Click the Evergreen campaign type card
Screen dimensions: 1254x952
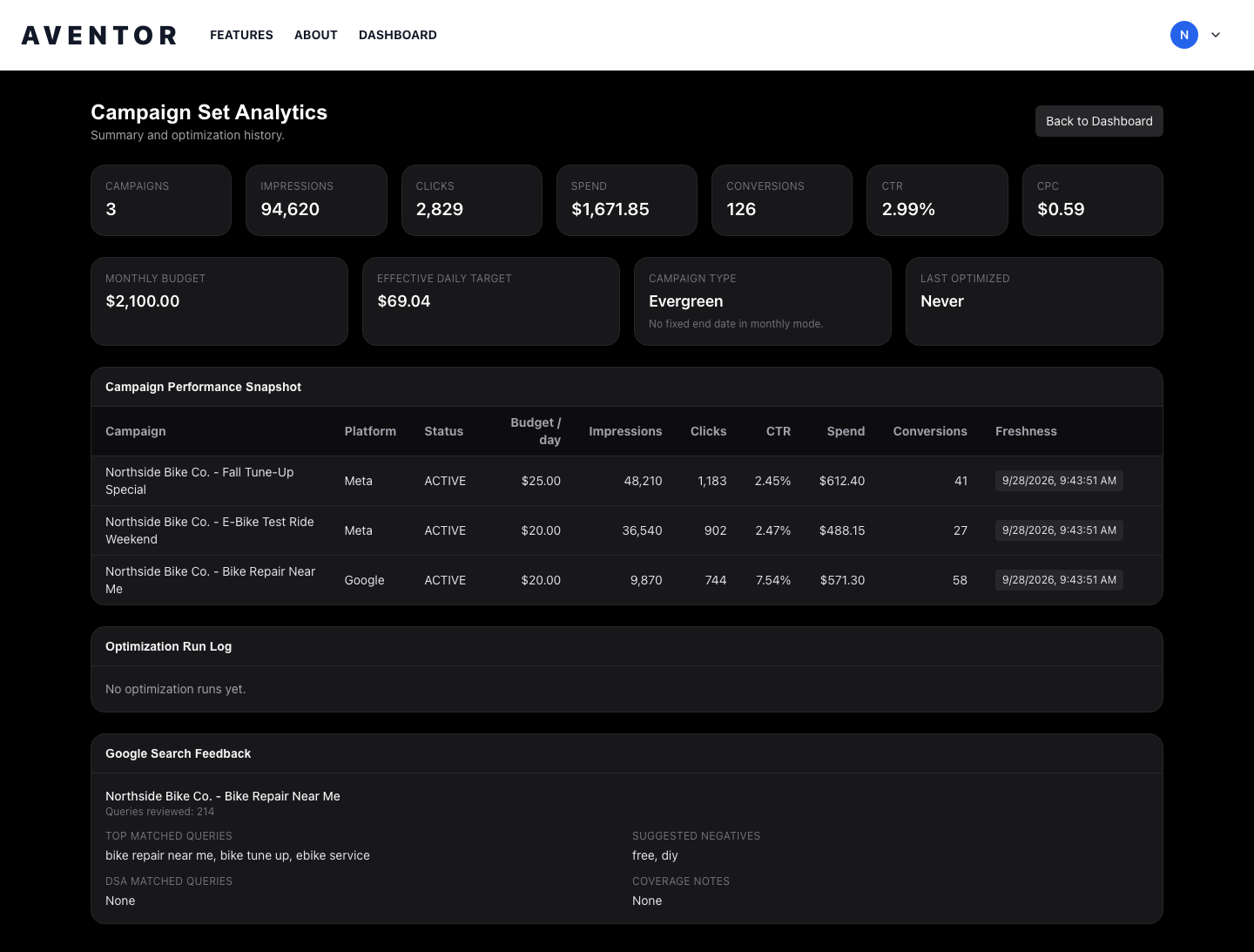tap(763, 301)
